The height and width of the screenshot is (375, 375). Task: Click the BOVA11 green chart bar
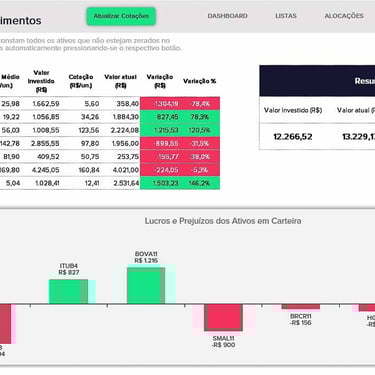(x=146, y=286)
